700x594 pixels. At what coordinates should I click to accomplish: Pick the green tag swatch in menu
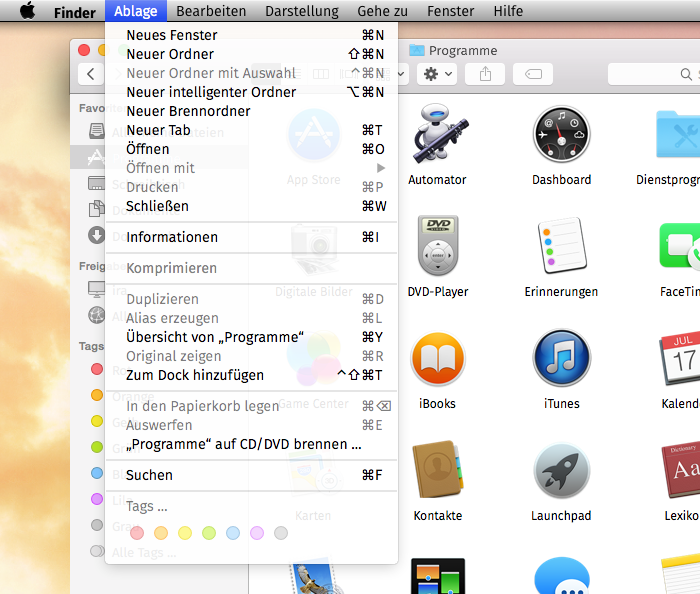pyautogui.click(x=209, y=532)
